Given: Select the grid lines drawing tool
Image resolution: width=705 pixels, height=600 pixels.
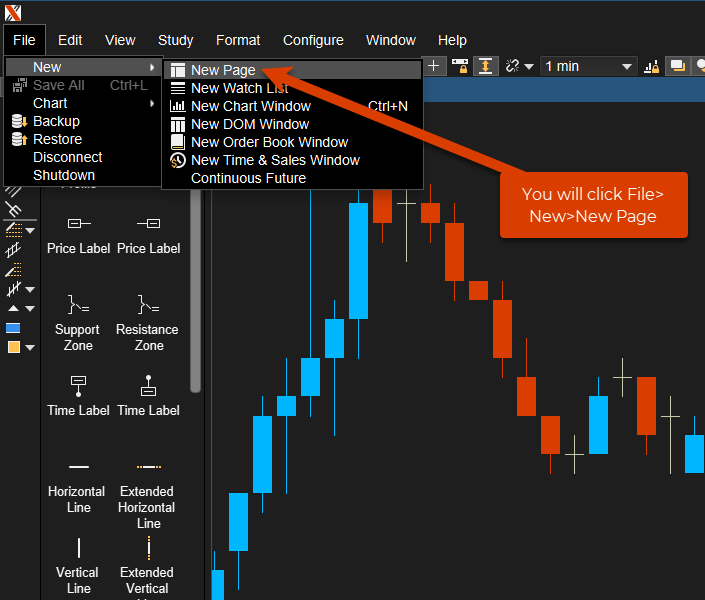Looking at the screenshot, I should tap(13, 250).
